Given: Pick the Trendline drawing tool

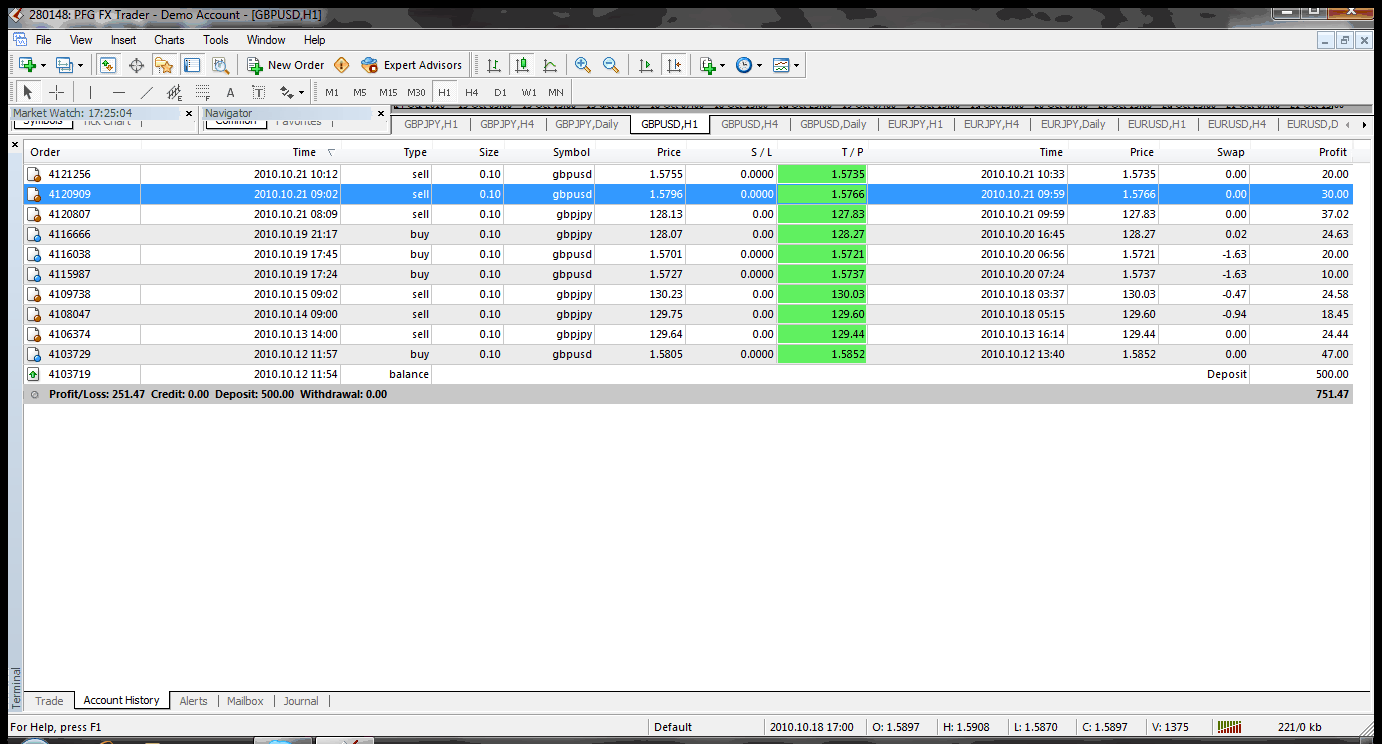Looking at the screenshot, I should point(147,92).
